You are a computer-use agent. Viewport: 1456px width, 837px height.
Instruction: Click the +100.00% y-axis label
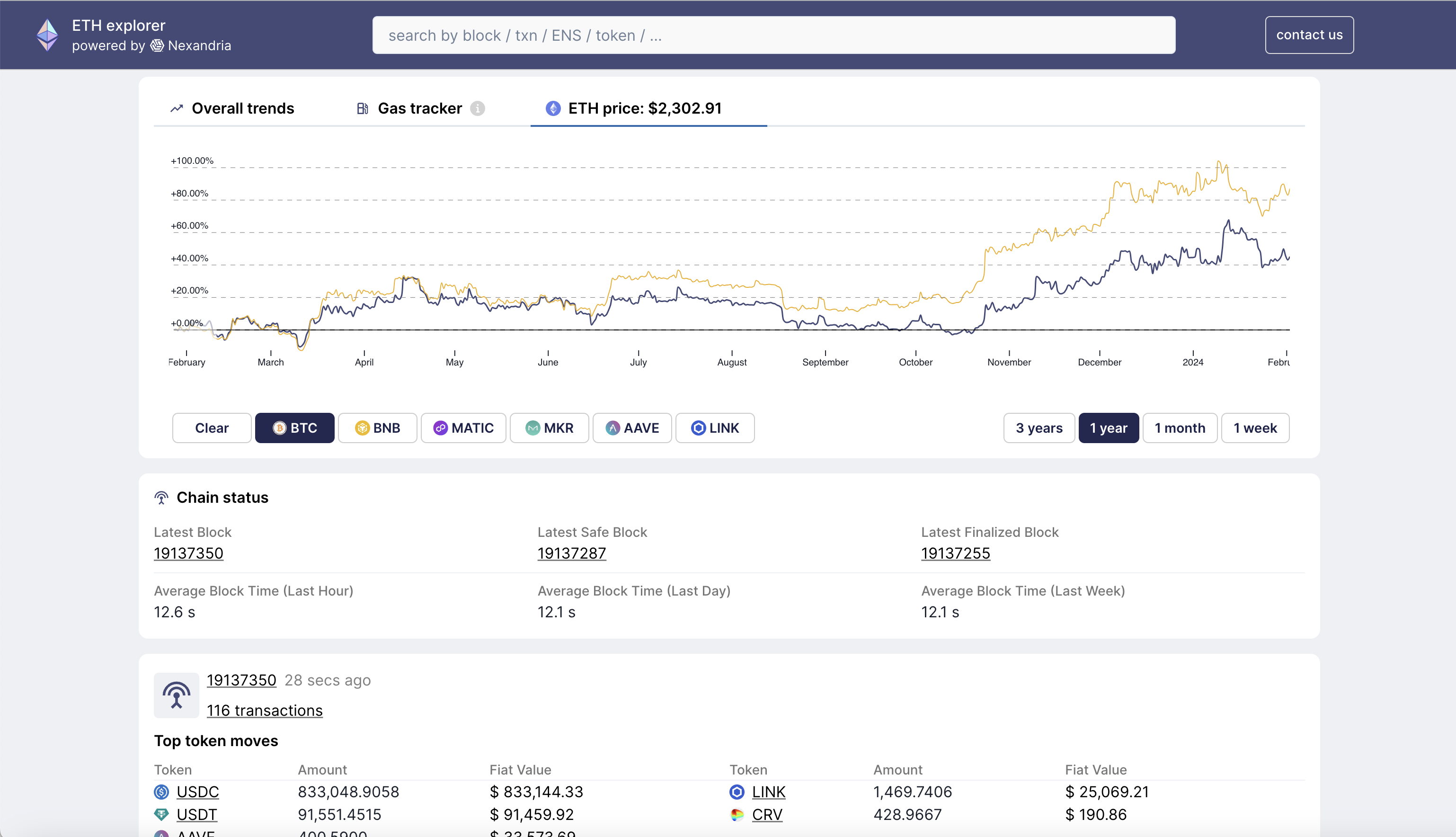point(192,160)
